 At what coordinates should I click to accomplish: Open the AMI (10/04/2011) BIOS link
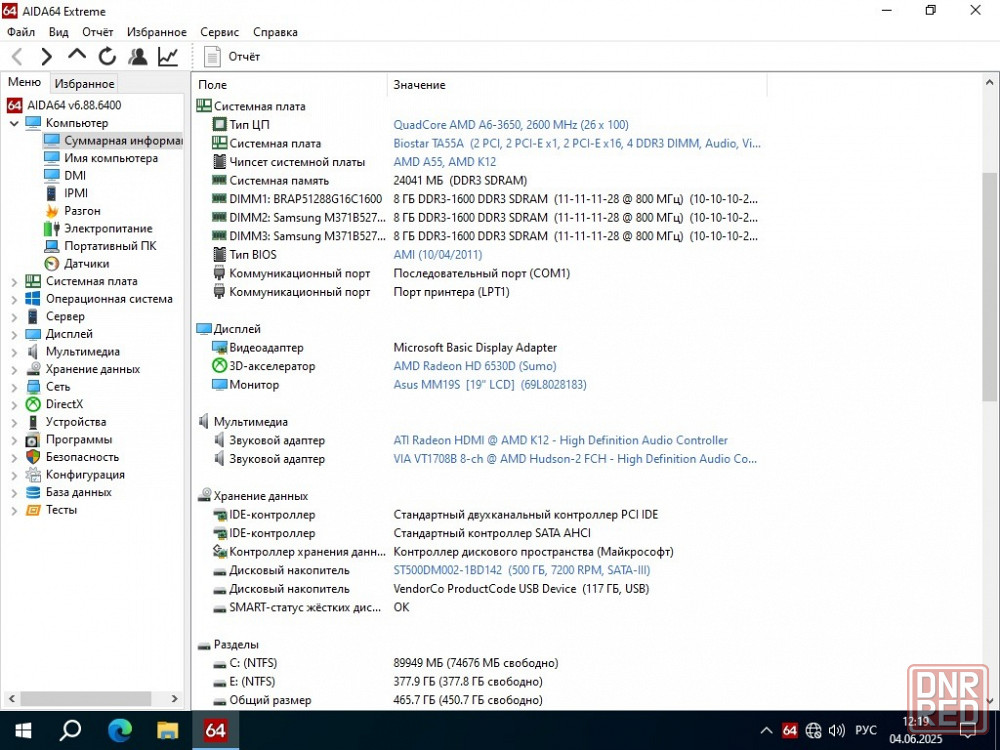[x=438, y=254]
